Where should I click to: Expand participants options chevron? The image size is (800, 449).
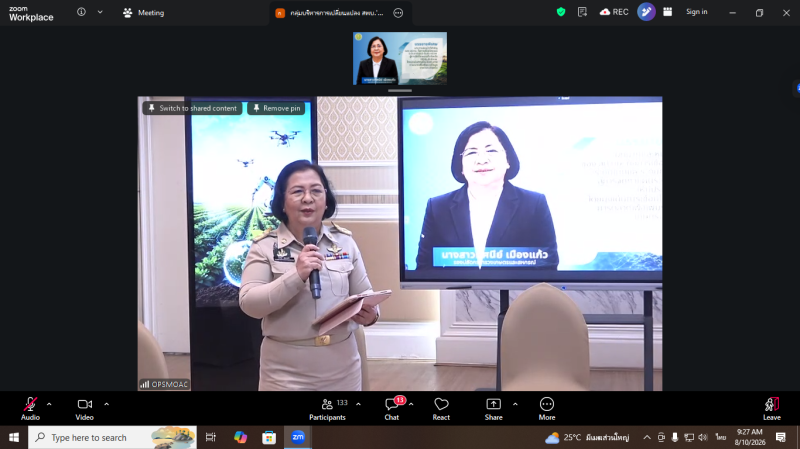tap(358, 404)
